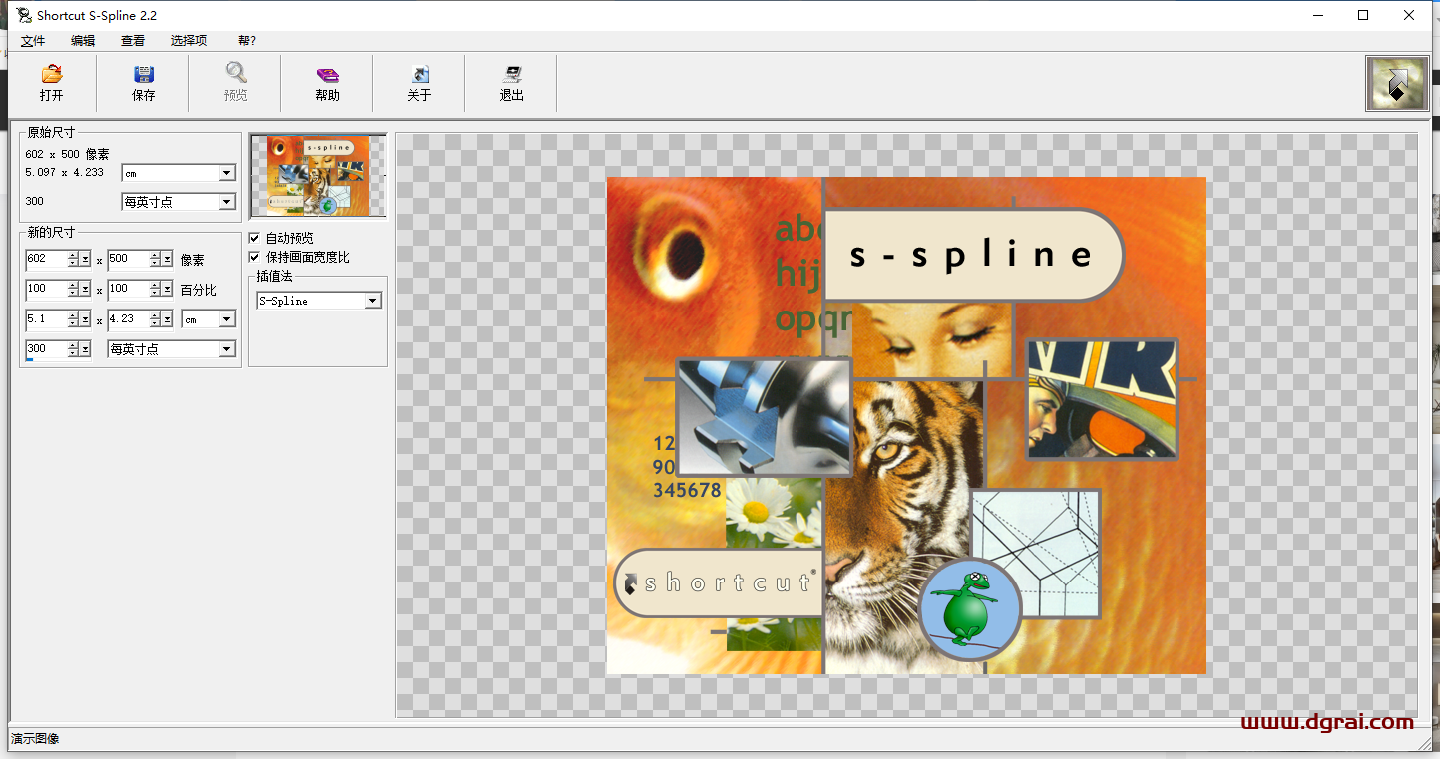Viewport: 1440px width, 759px height.
Task: Click the 插值法 group title
Action: click(x=274, y=275)
